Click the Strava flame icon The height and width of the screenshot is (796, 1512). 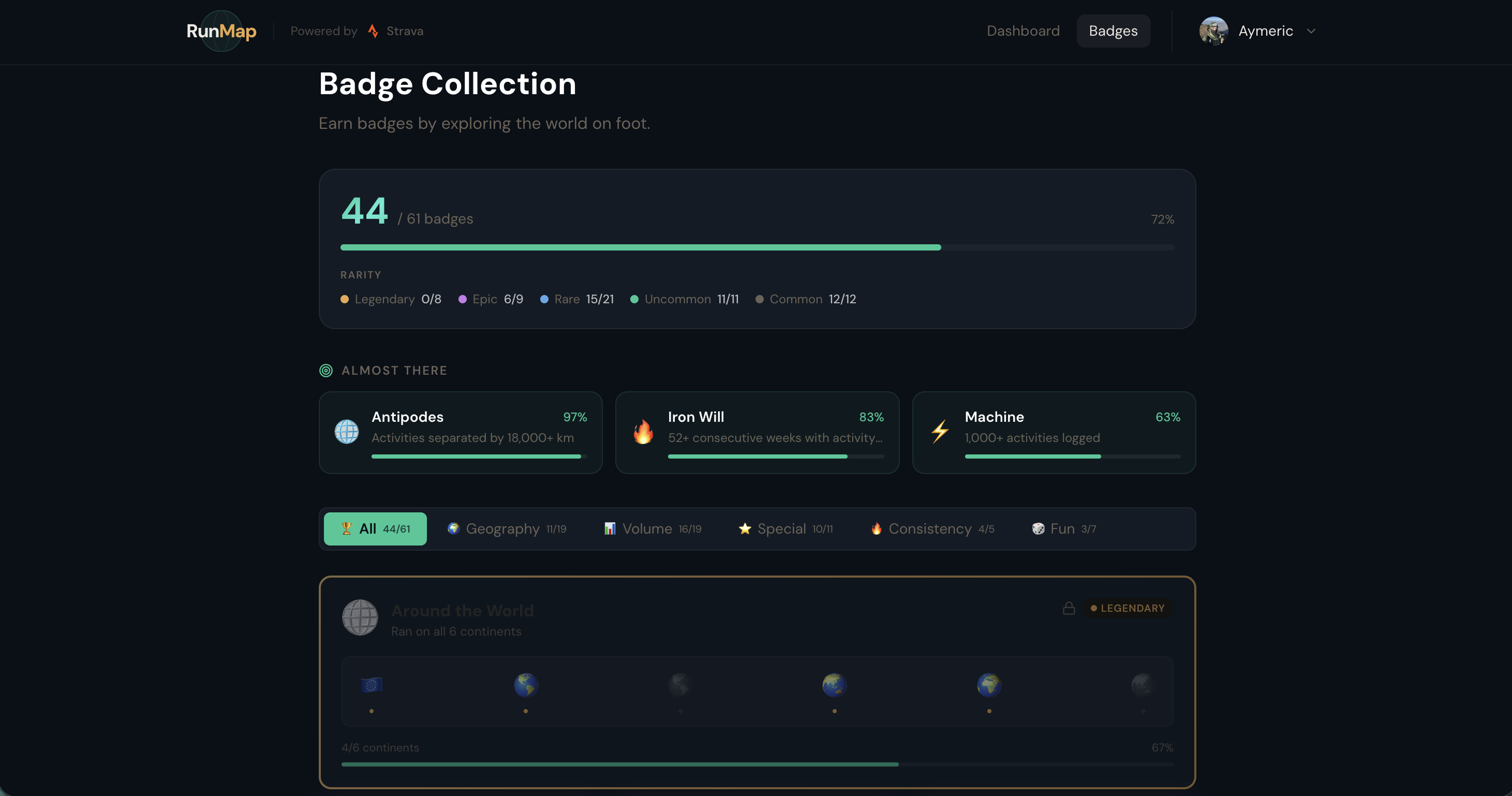[373, 31]
